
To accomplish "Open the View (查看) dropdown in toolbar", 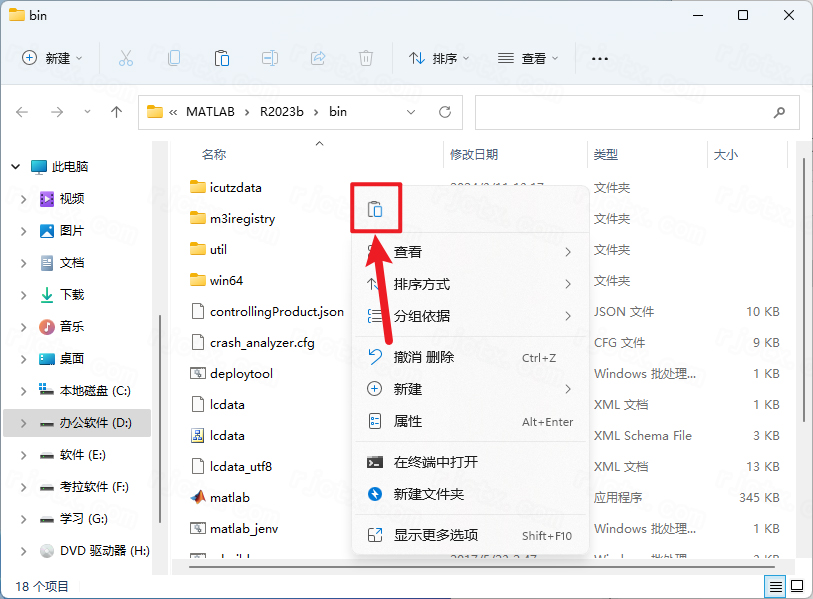I will pyautogui.click(x=528, y=58).
